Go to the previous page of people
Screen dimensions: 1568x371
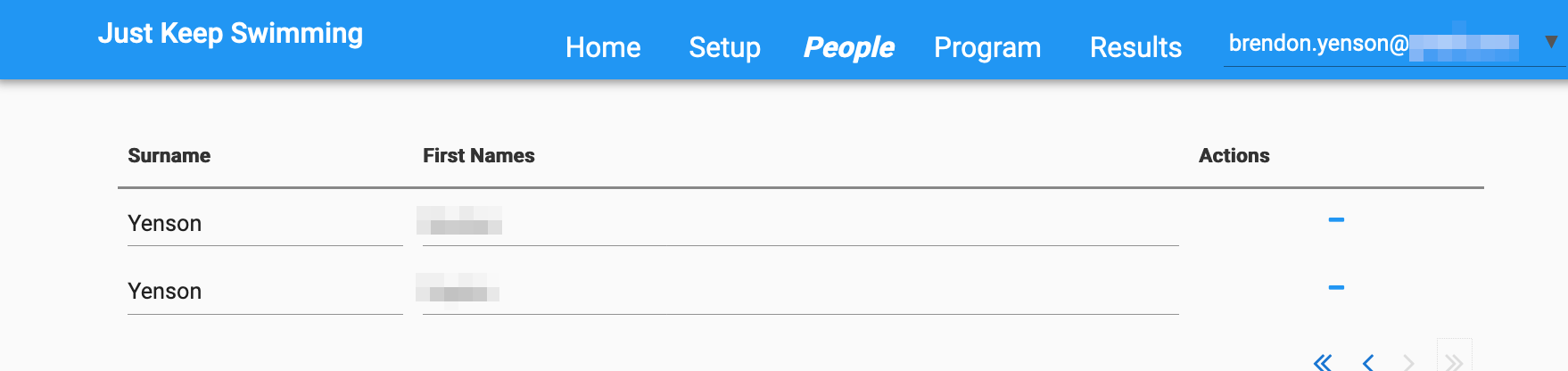[x=1367, y=361]
